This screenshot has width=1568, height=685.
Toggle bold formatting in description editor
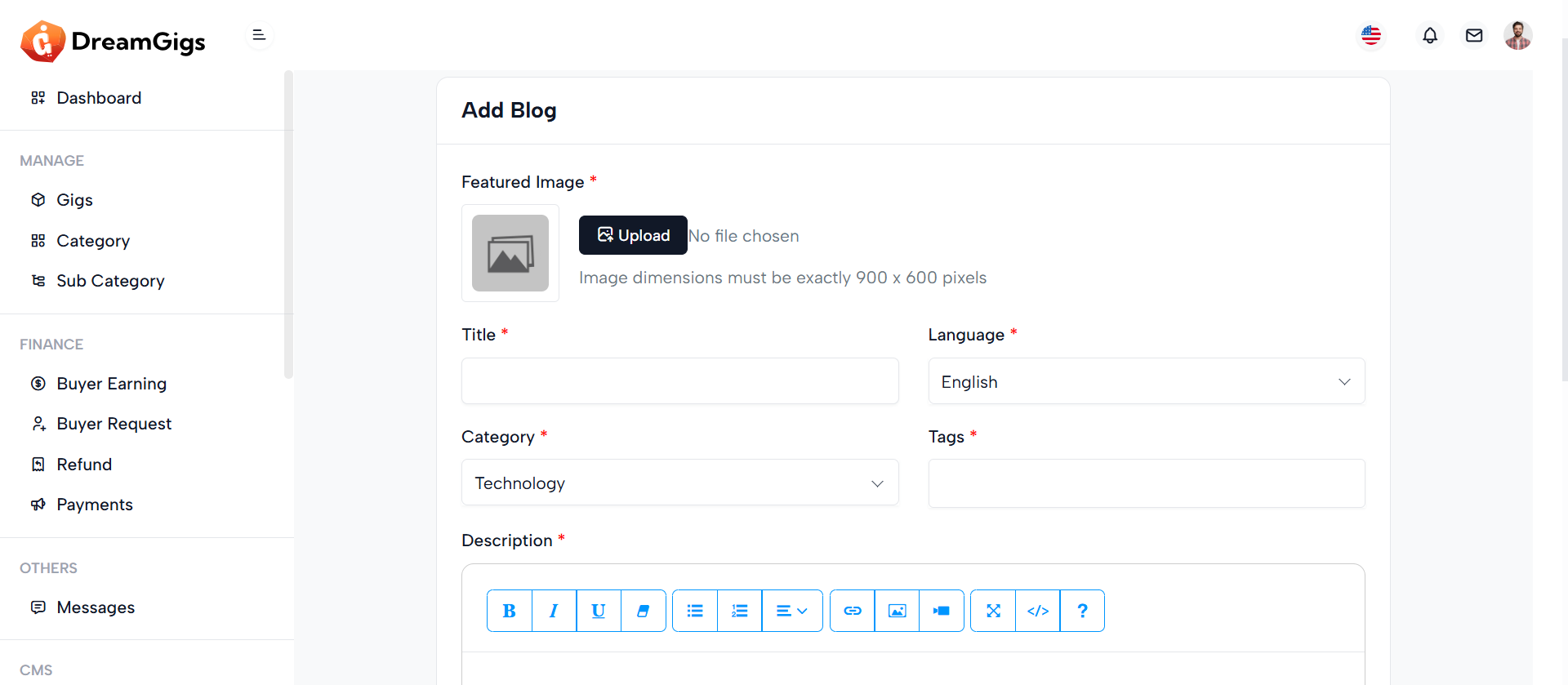pyautogui.click(x=510, y=611)
